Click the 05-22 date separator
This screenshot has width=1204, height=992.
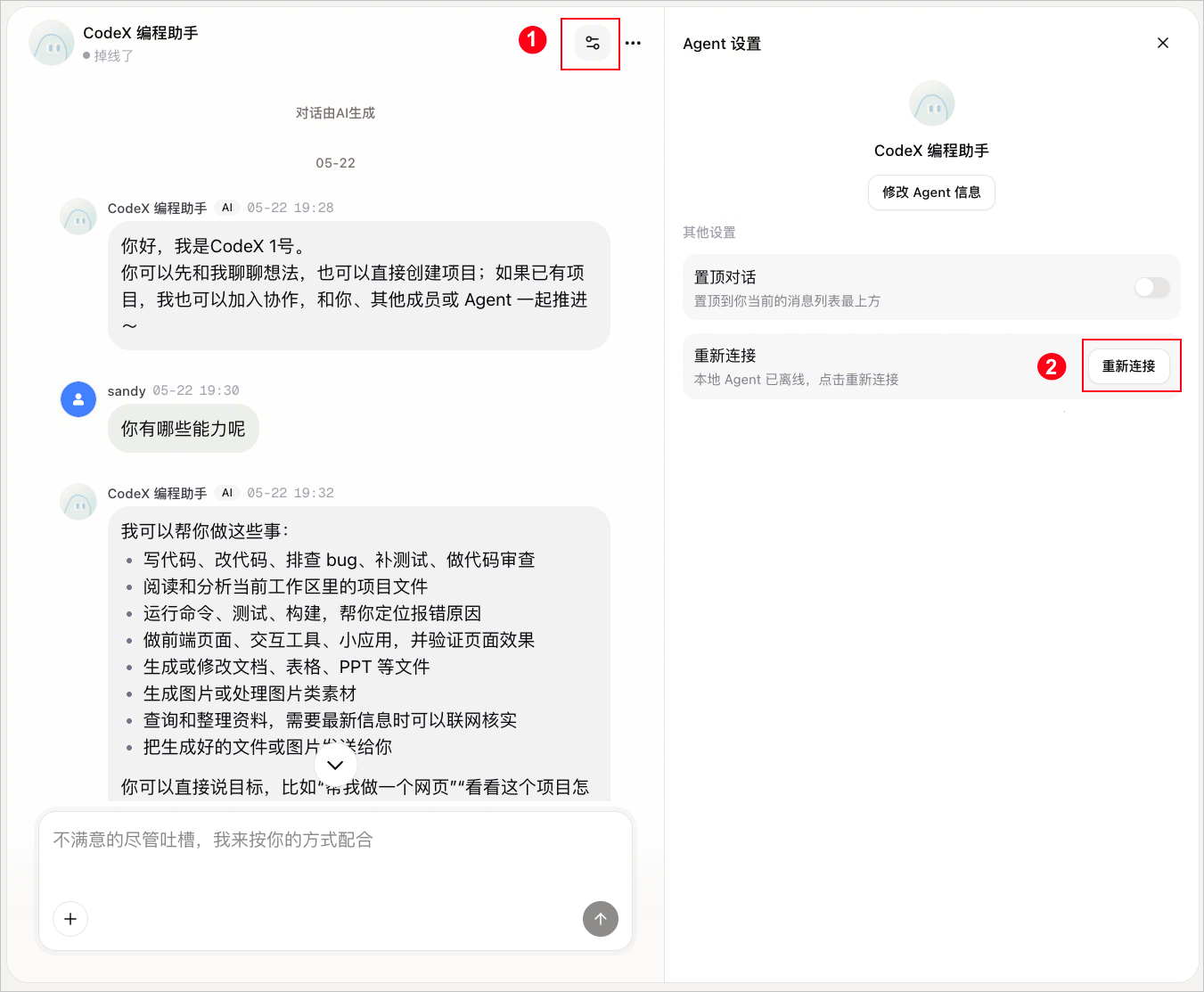[335, 163]
